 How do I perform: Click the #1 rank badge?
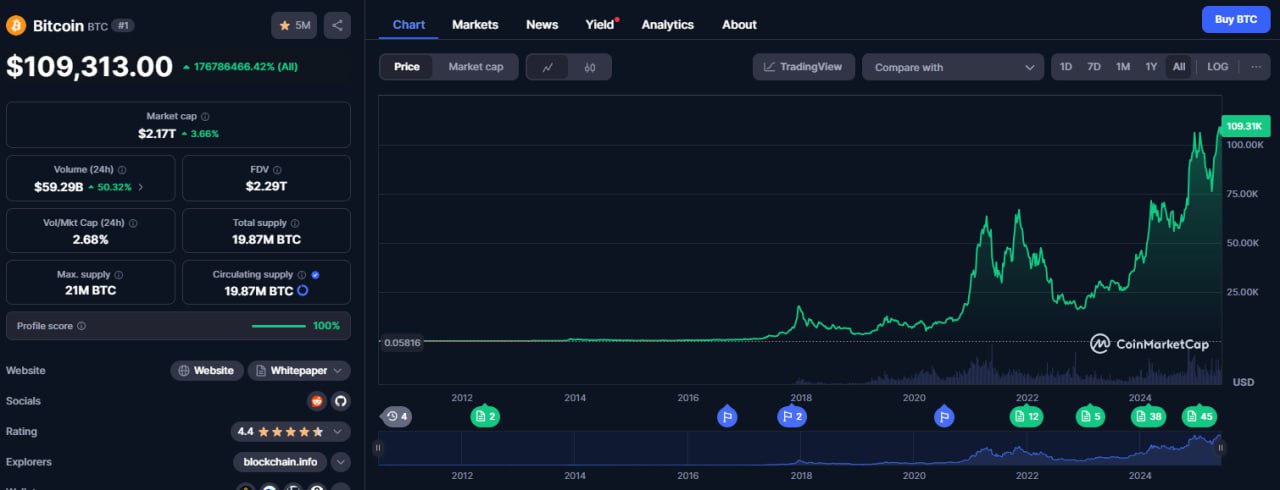click(x=124, y=25)
